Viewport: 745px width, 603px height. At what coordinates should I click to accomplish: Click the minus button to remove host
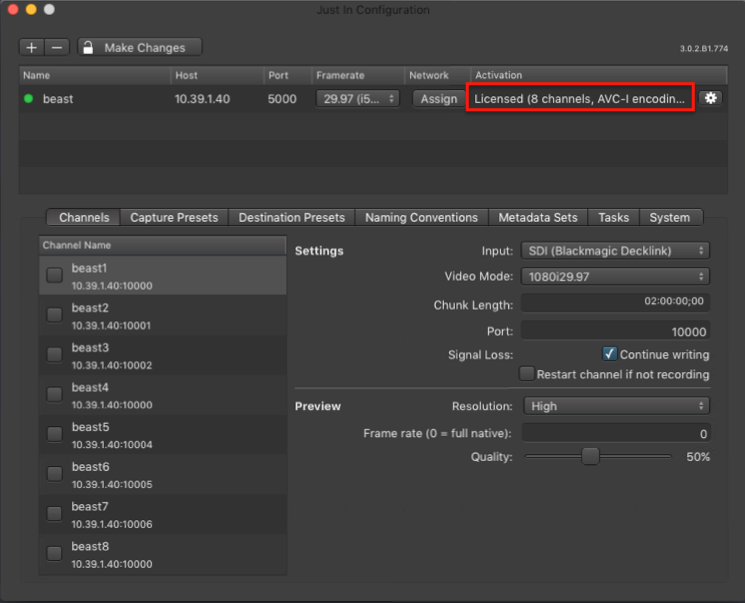pyautogui.click(x=57, y=48)
